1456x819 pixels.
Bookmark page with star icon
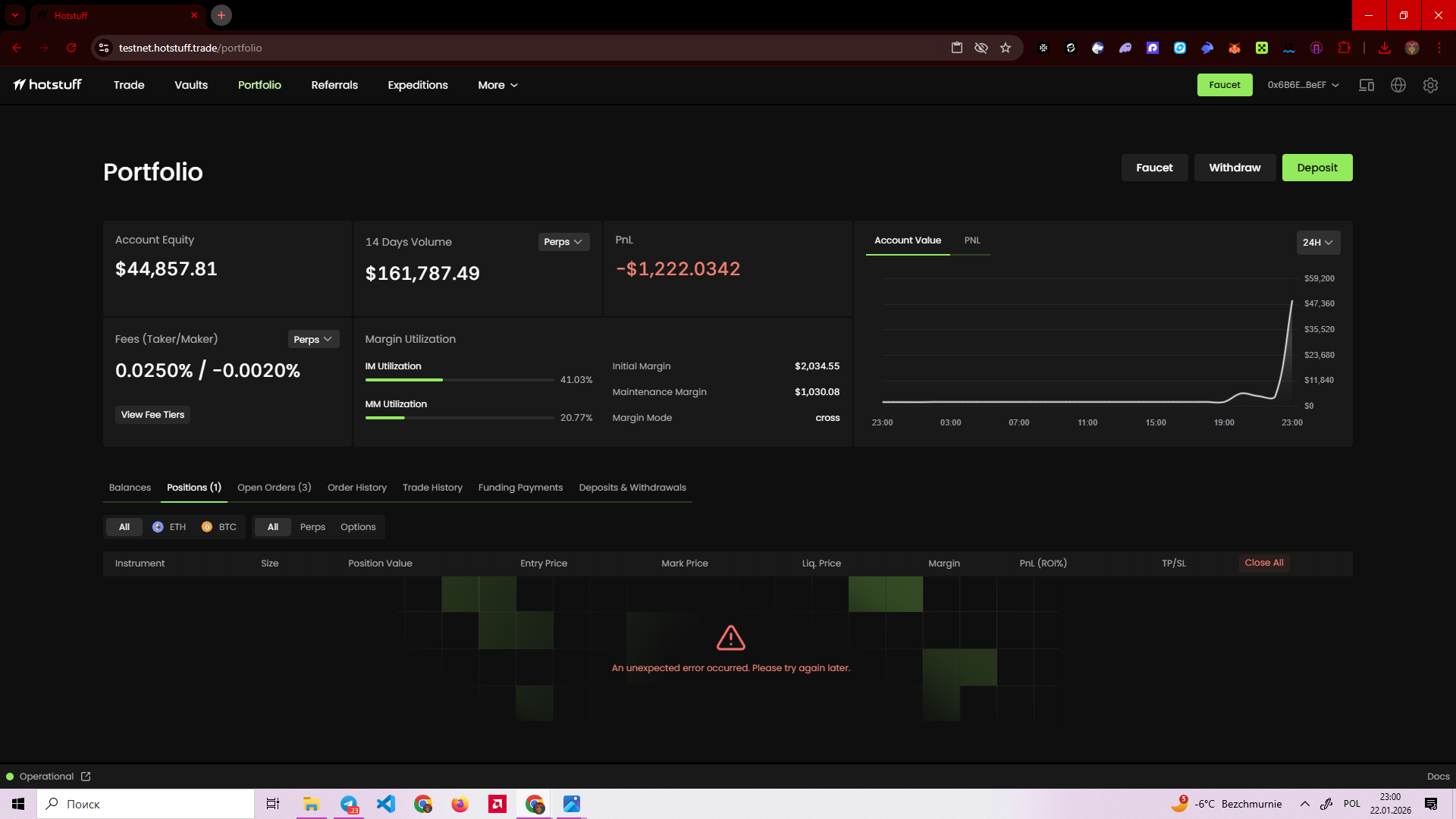pyautogui.click(x=1006, y=48)
